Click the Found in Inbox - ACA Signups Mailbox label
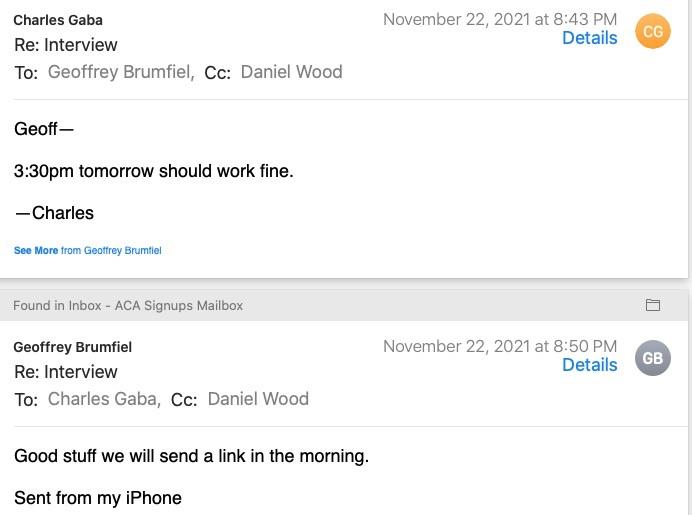The width and height of the screenshot is (692, 515). pyautogui.click(x=128, y=305)
